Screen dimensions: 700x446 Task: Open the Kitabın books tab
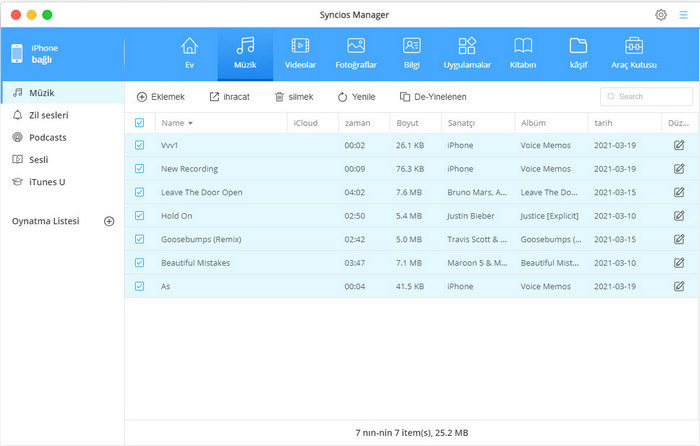(523, 54)
